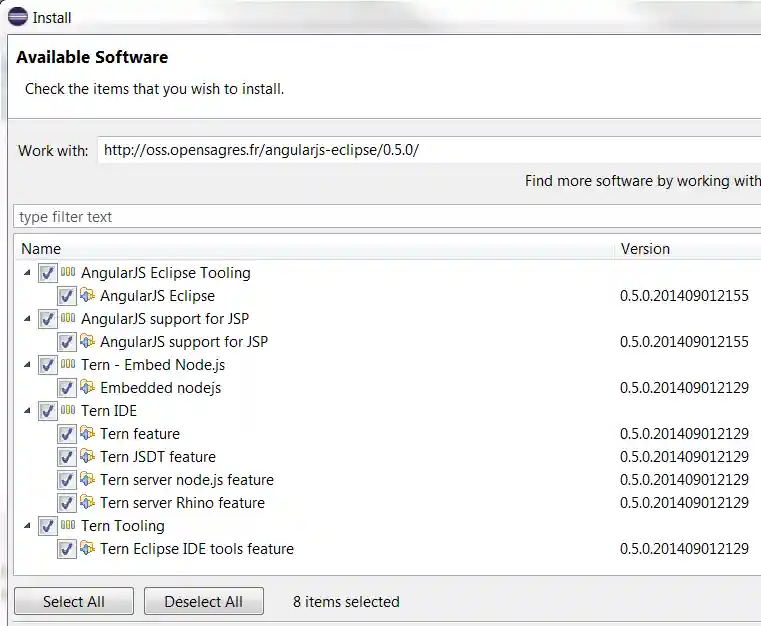Click category icon beside Tern - Embed Node.js
Screen dimensions: 761x626
click(x=68, y=364)
